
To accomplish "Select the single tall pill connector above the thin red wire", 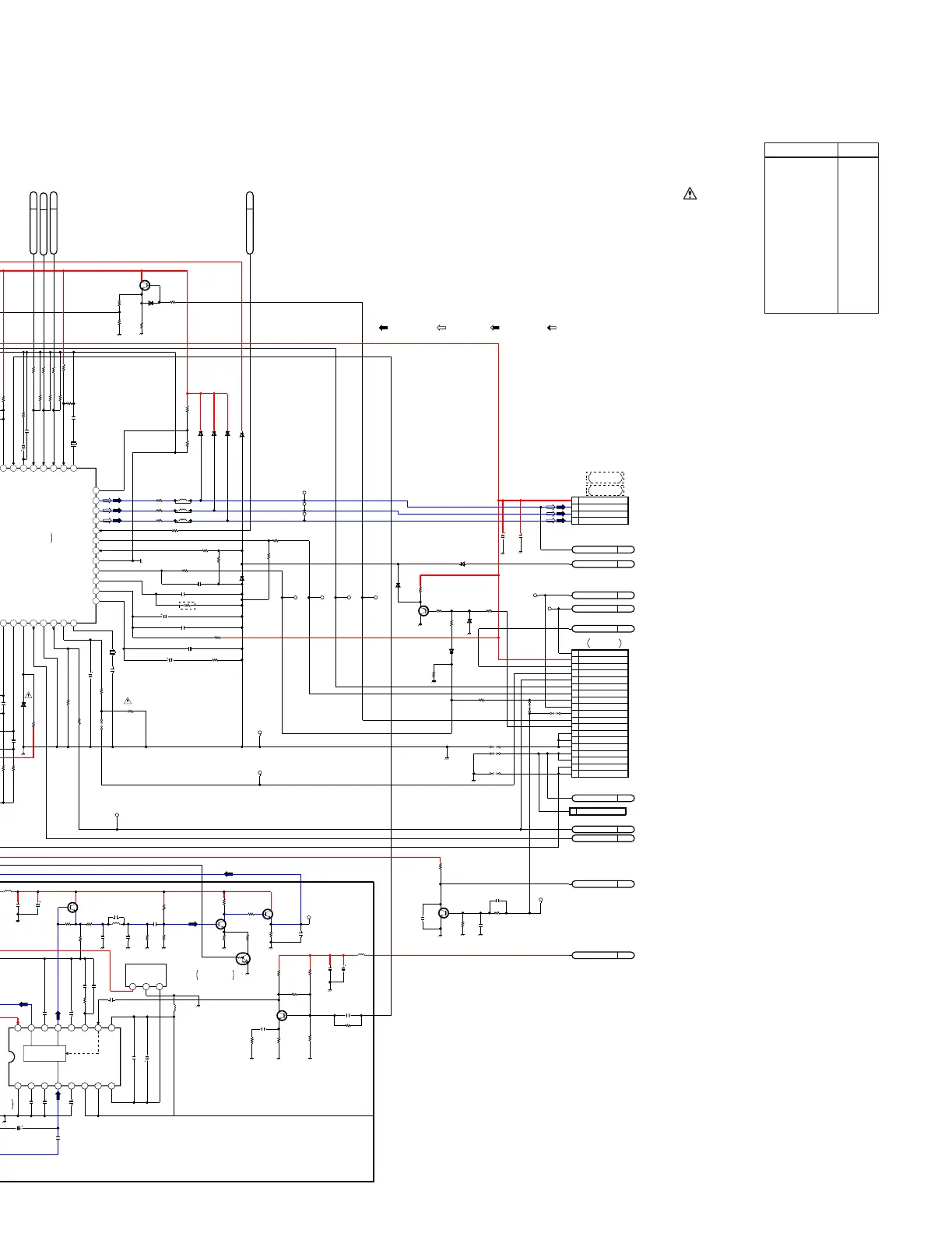I will pyautogui.click(x=250, y=223).
